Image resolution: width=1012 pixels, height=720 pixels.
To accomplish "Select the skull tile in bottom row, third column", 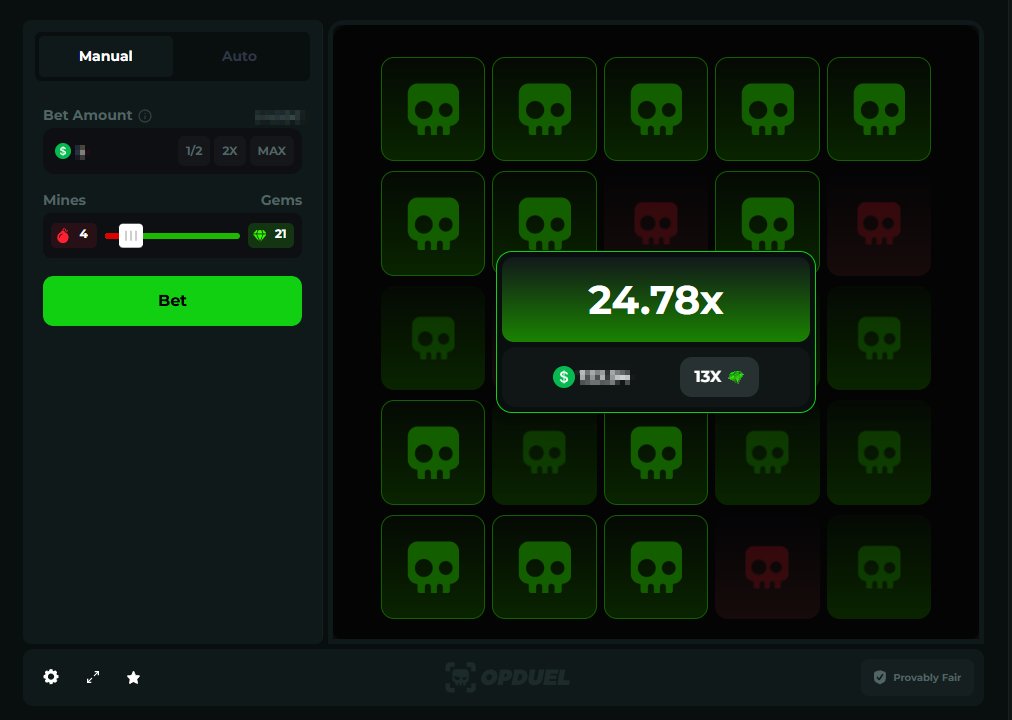I will point(656,567).
